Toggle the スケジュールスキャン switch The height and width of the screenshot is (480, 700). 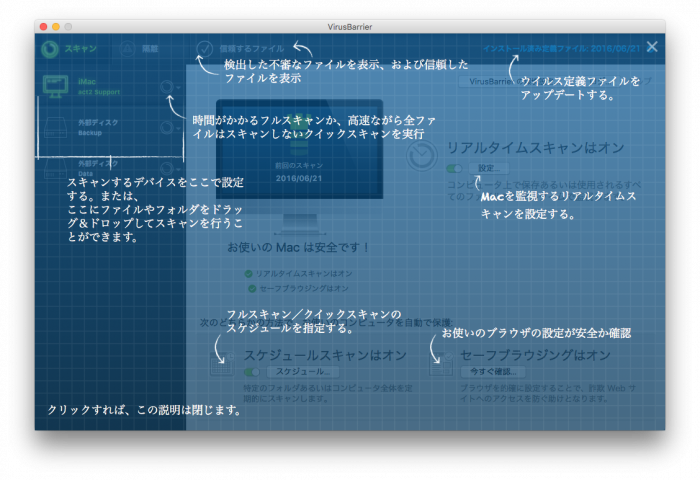(x=252, y=371)
